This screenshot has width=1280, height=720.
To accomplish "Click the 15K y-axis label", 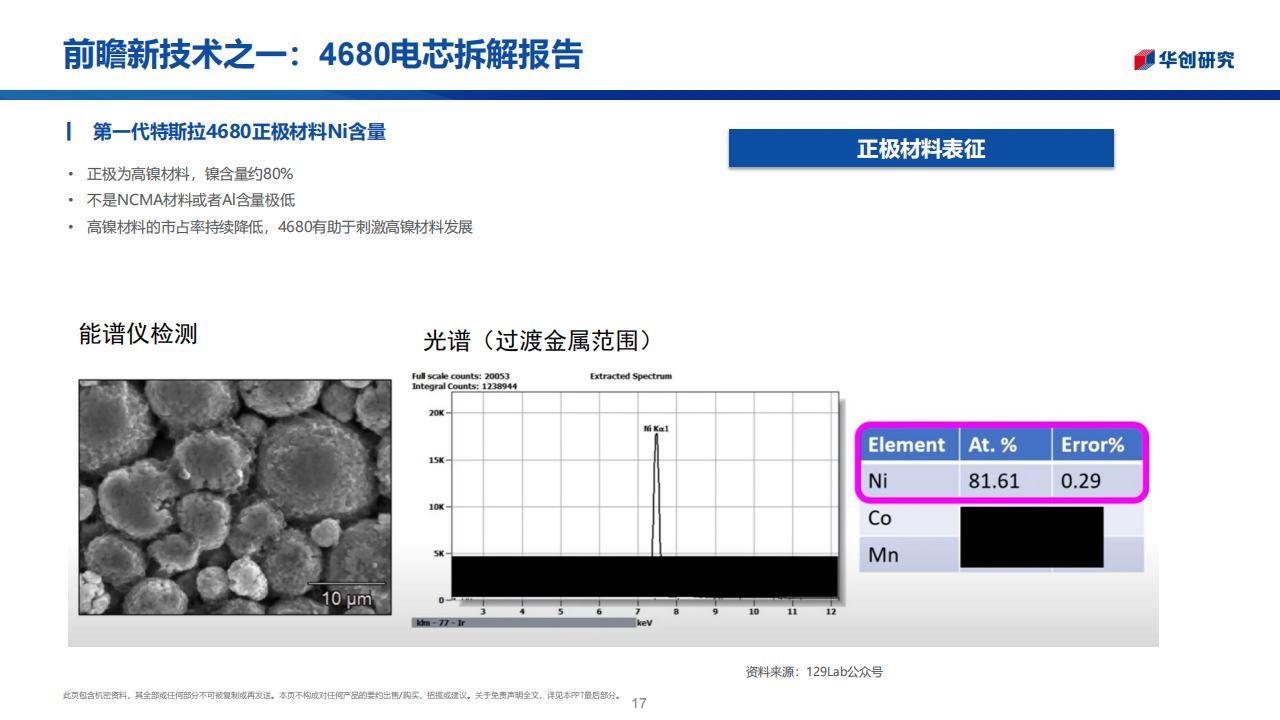I will point(436,460).
